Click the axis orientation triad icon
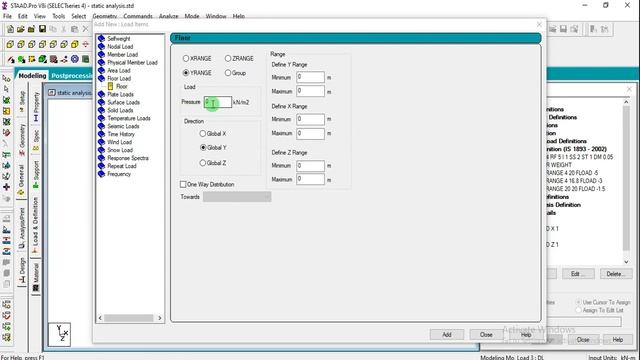Image resolution: width=640 pixels, height=360 pixels. click(60, 335)
